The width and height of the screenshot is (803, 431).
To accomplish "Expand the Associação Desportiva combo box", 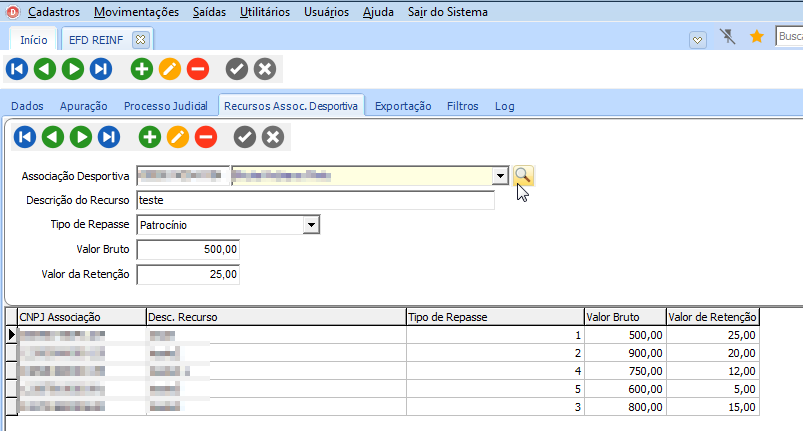I will (500, 176).
